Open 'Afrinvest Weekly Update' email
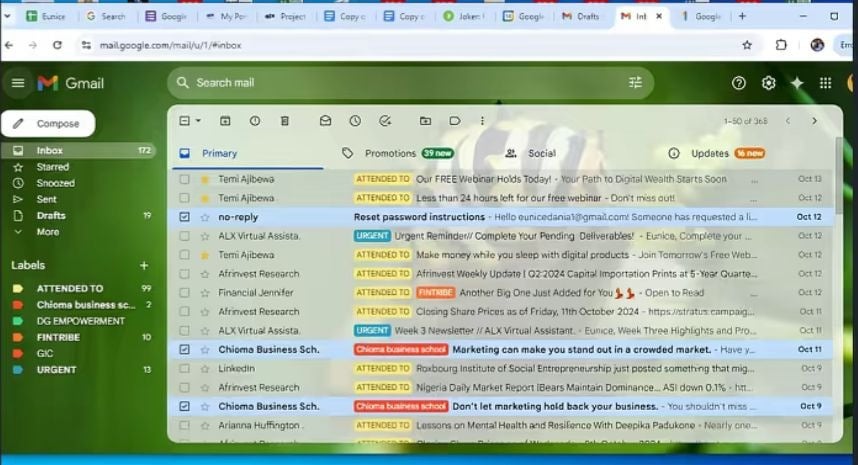 (x=501, y=274)
